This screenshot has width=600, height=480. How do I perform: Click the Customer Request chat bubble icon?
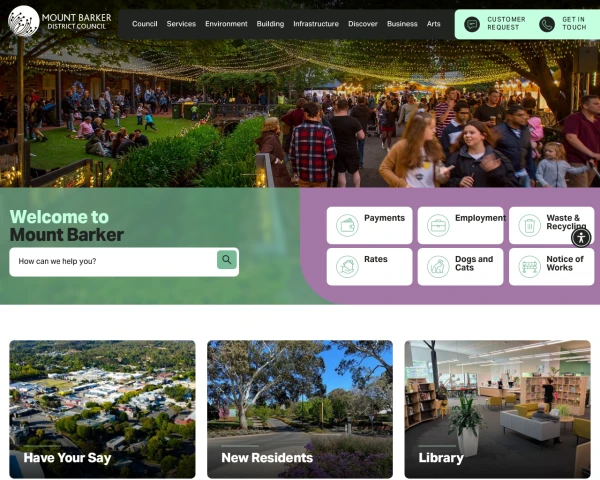click(472, 24)
